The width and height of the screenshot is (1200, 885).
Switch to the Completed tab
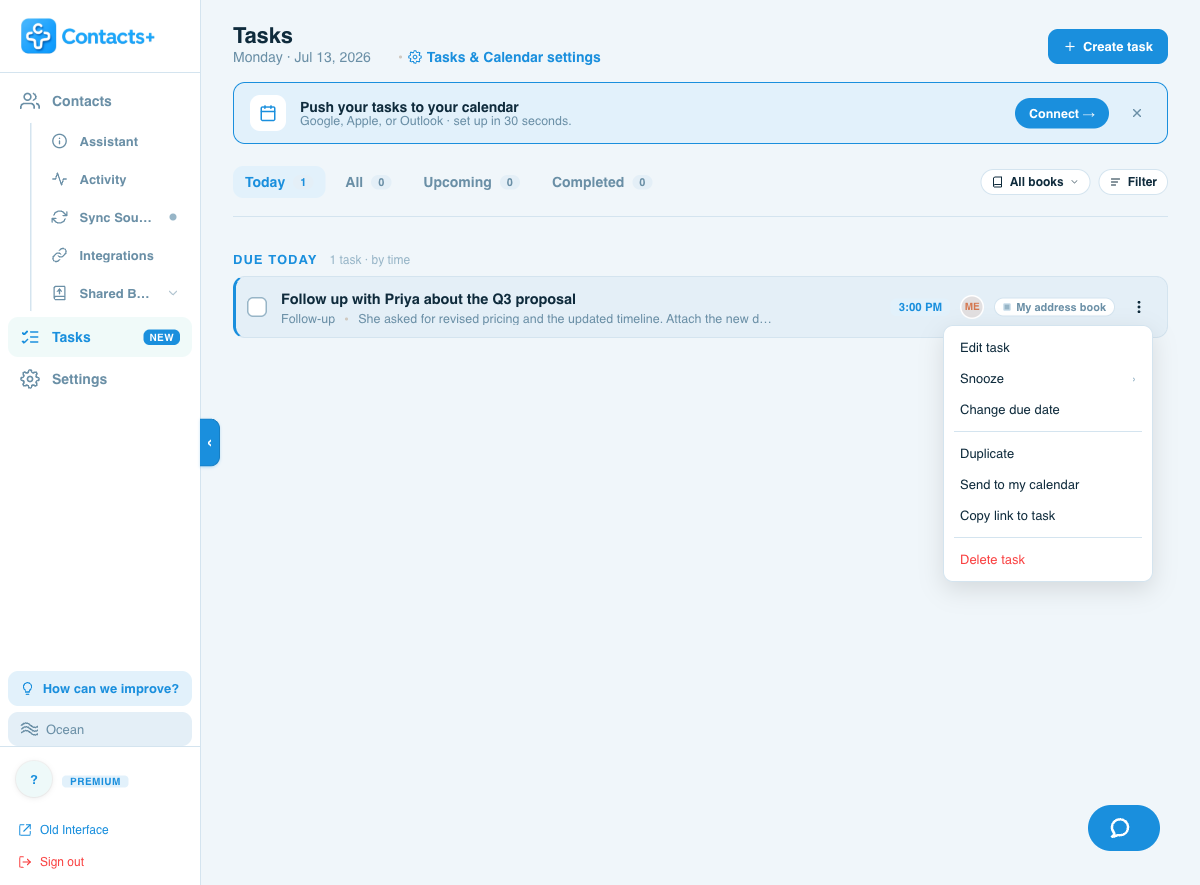click(x=602, y=182)
